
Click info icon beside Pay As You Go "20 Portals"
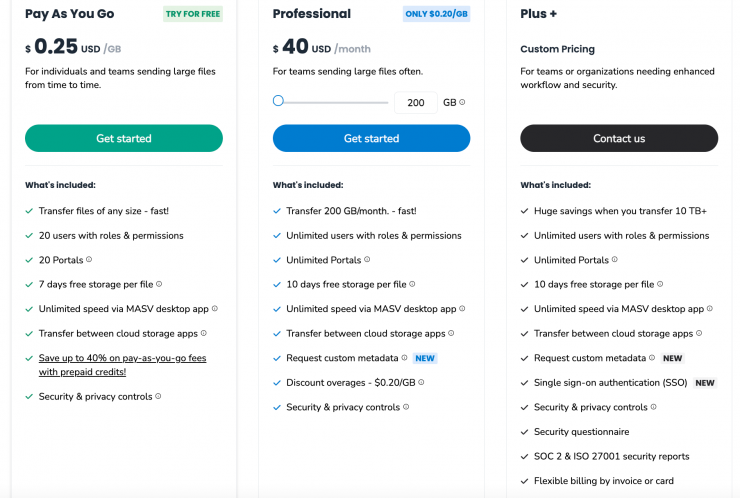pos(89,260)
